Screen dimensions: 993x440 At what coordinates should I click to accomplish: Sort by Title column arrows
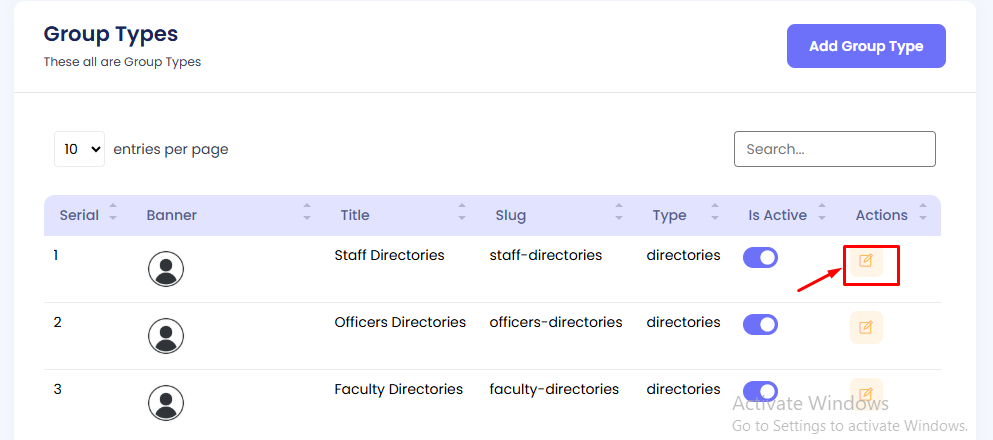462,215
